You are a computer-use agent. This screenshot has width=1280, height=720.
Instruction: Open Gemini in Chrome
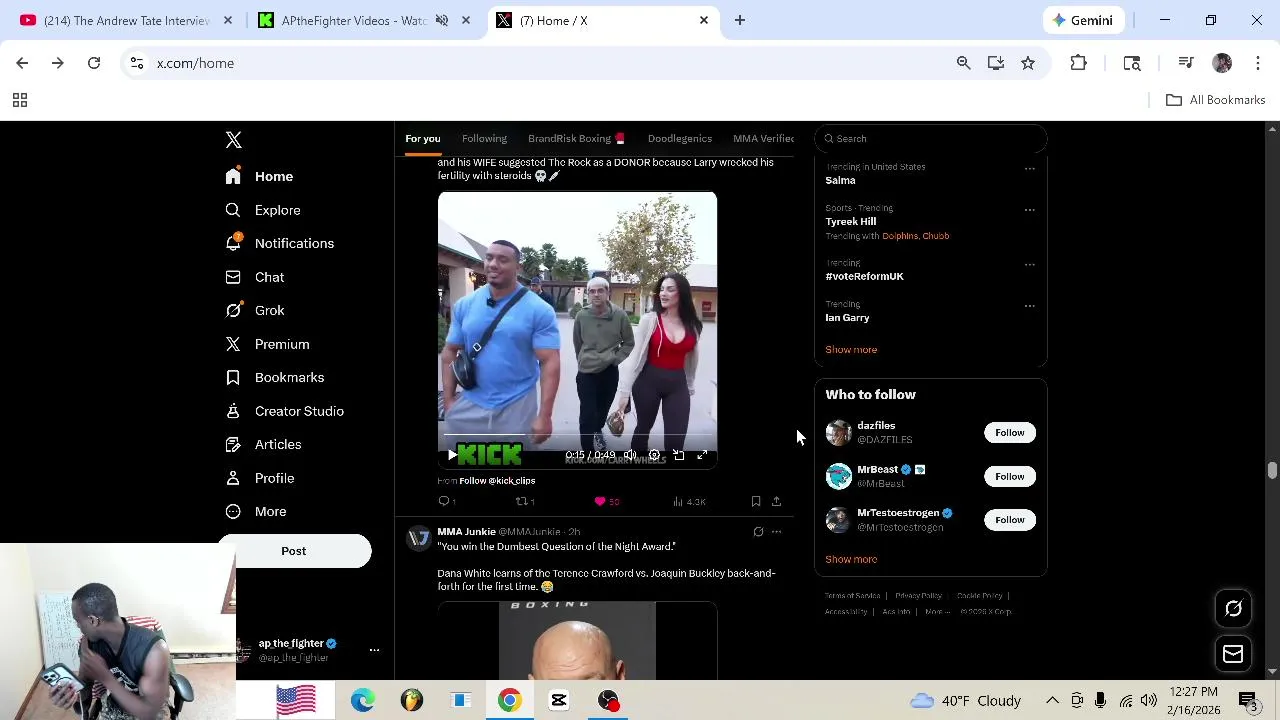coord(1082,20)
